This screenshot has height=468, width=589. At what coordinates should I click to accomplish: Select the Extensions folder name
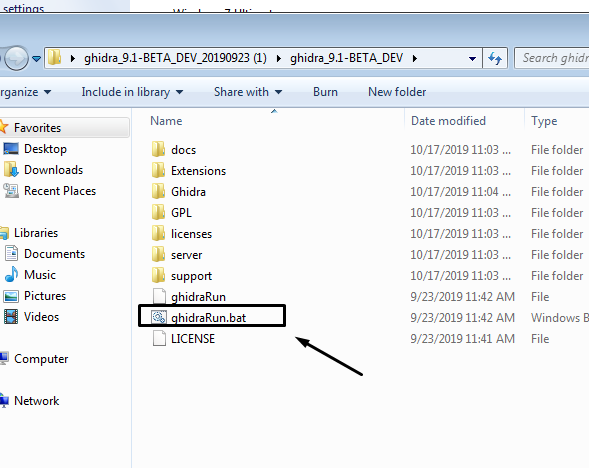(x=198, y=171)
